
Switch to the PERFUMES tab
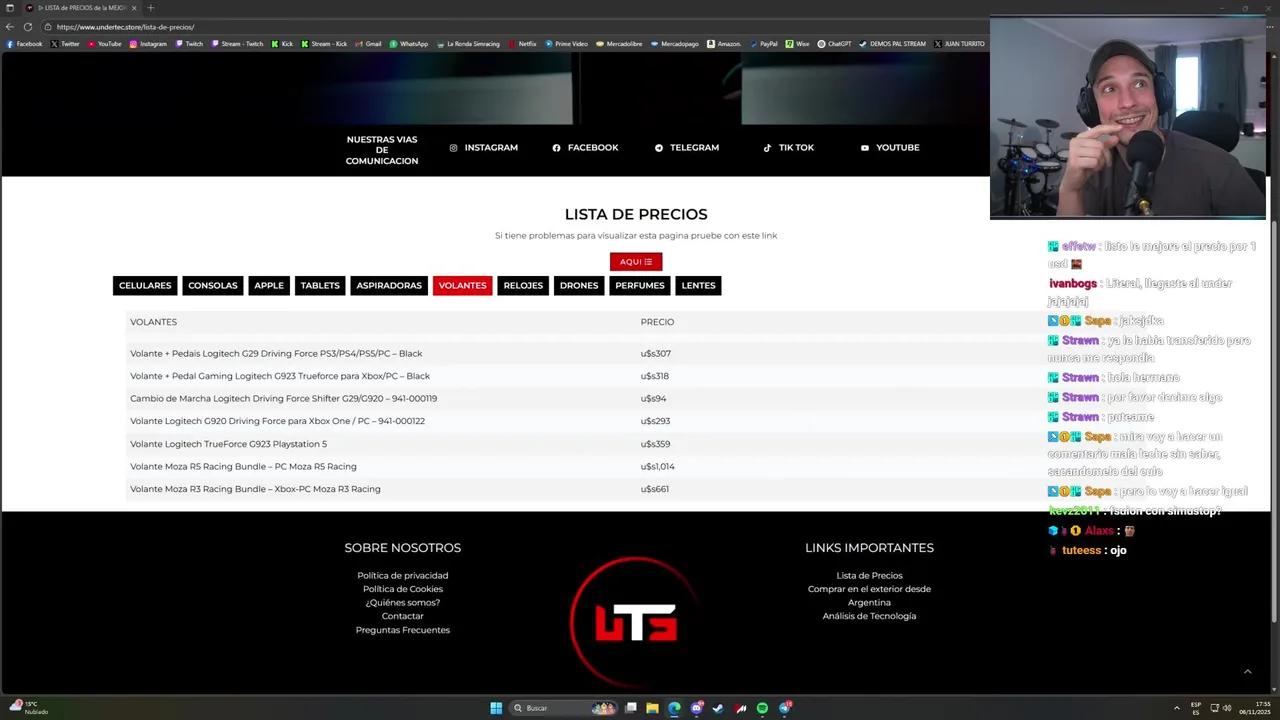[640, 286]
